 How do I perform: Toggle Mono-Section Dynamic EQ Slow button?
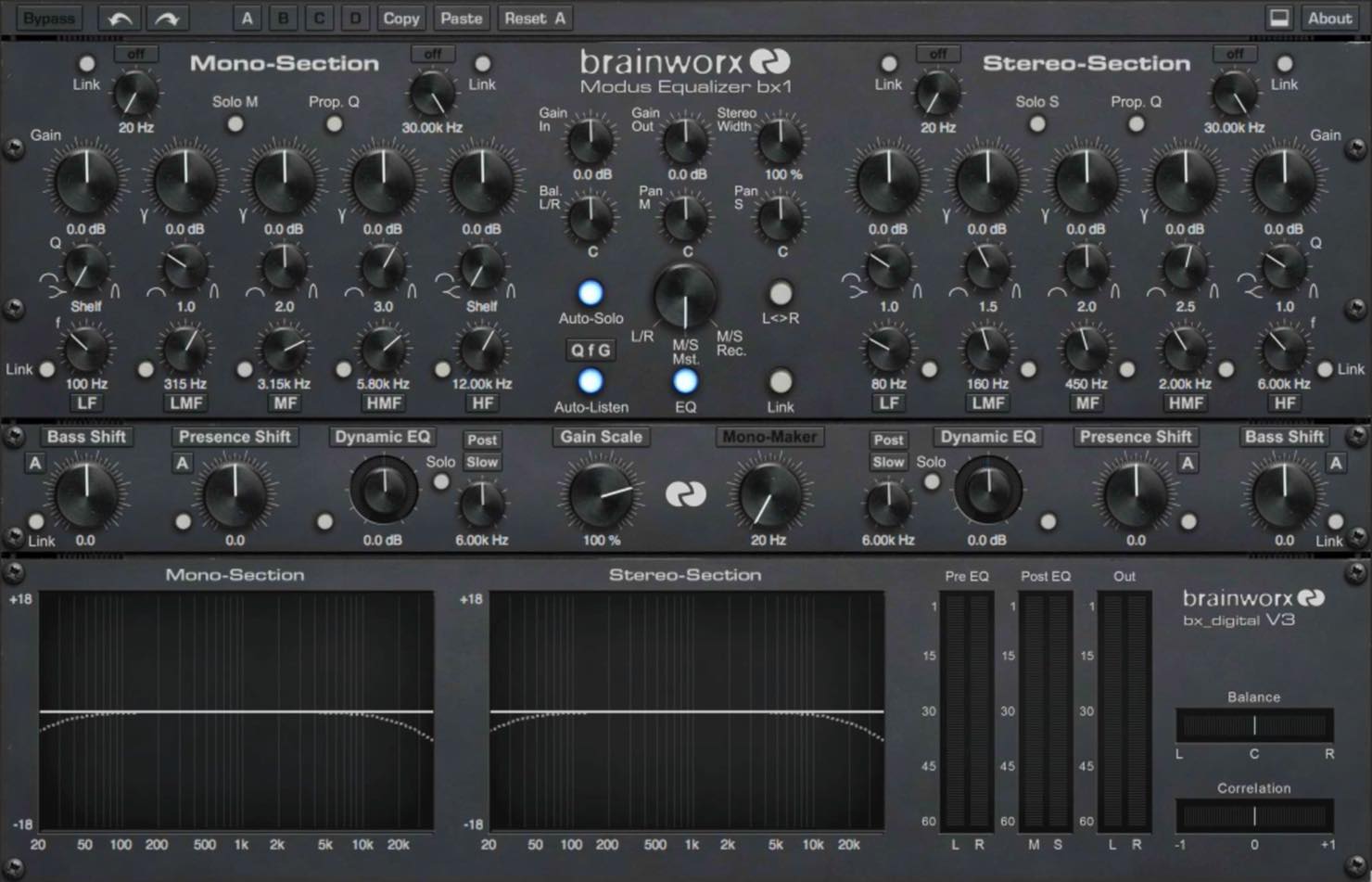pyautogui.click(x=482, y=462)
